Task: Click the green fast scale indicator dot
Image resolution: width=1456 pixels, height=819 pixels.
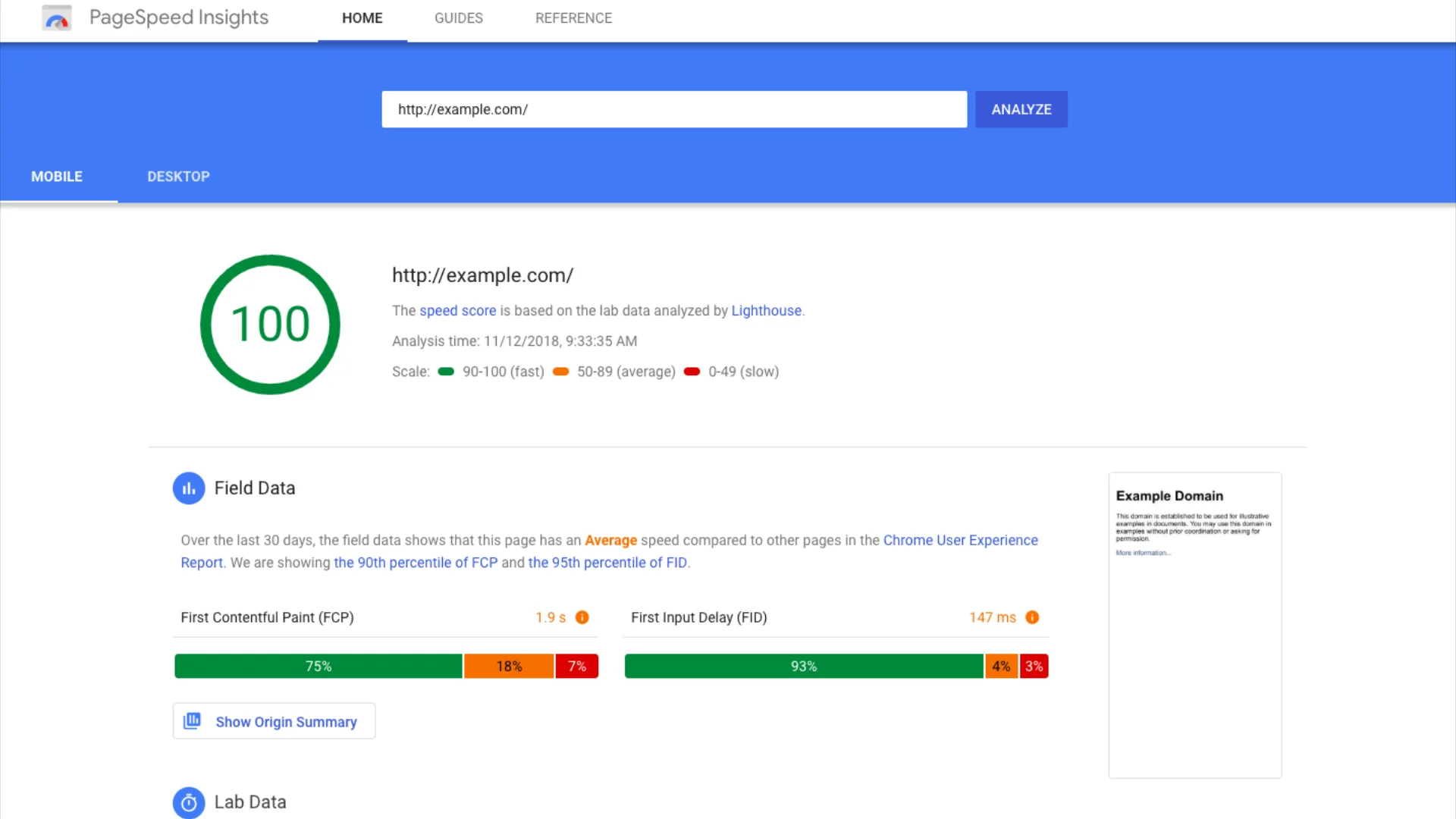Action: click(x=446, y=372)
